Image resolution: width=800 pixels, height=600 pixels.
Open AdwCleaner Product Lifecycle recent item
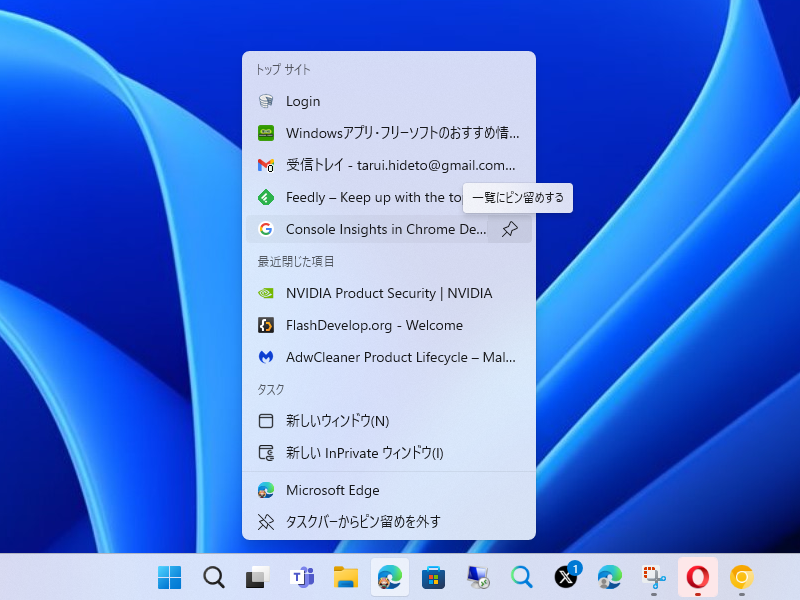click(x=389, y=357)
